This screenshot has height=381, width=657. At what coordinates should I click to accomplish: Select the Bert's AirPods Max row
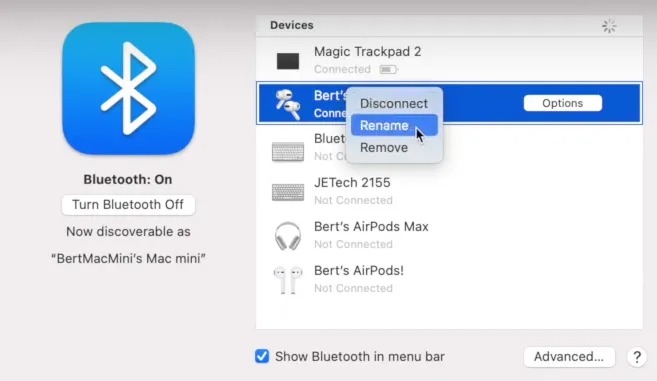[x=449, y=235]
